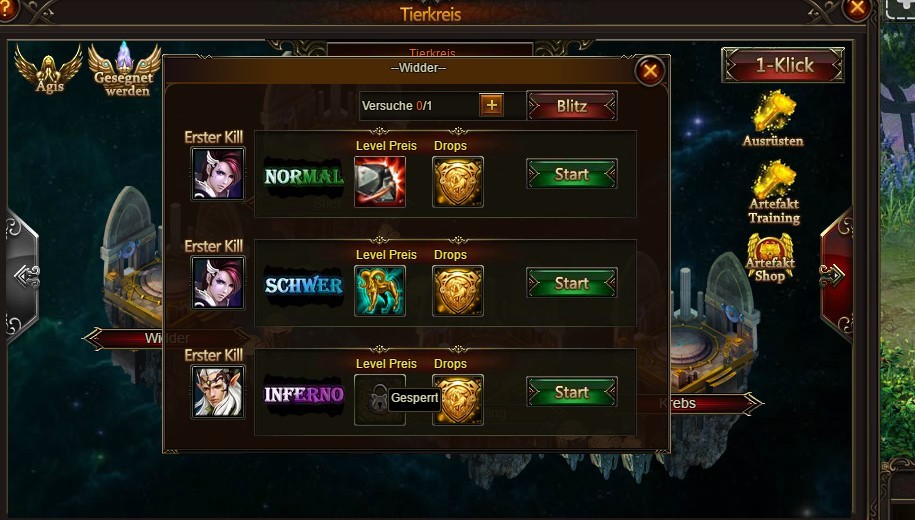Click the Blitz button
Image resolution: width=915 pixels, height=520 pixels.
[x=572, y=106]
